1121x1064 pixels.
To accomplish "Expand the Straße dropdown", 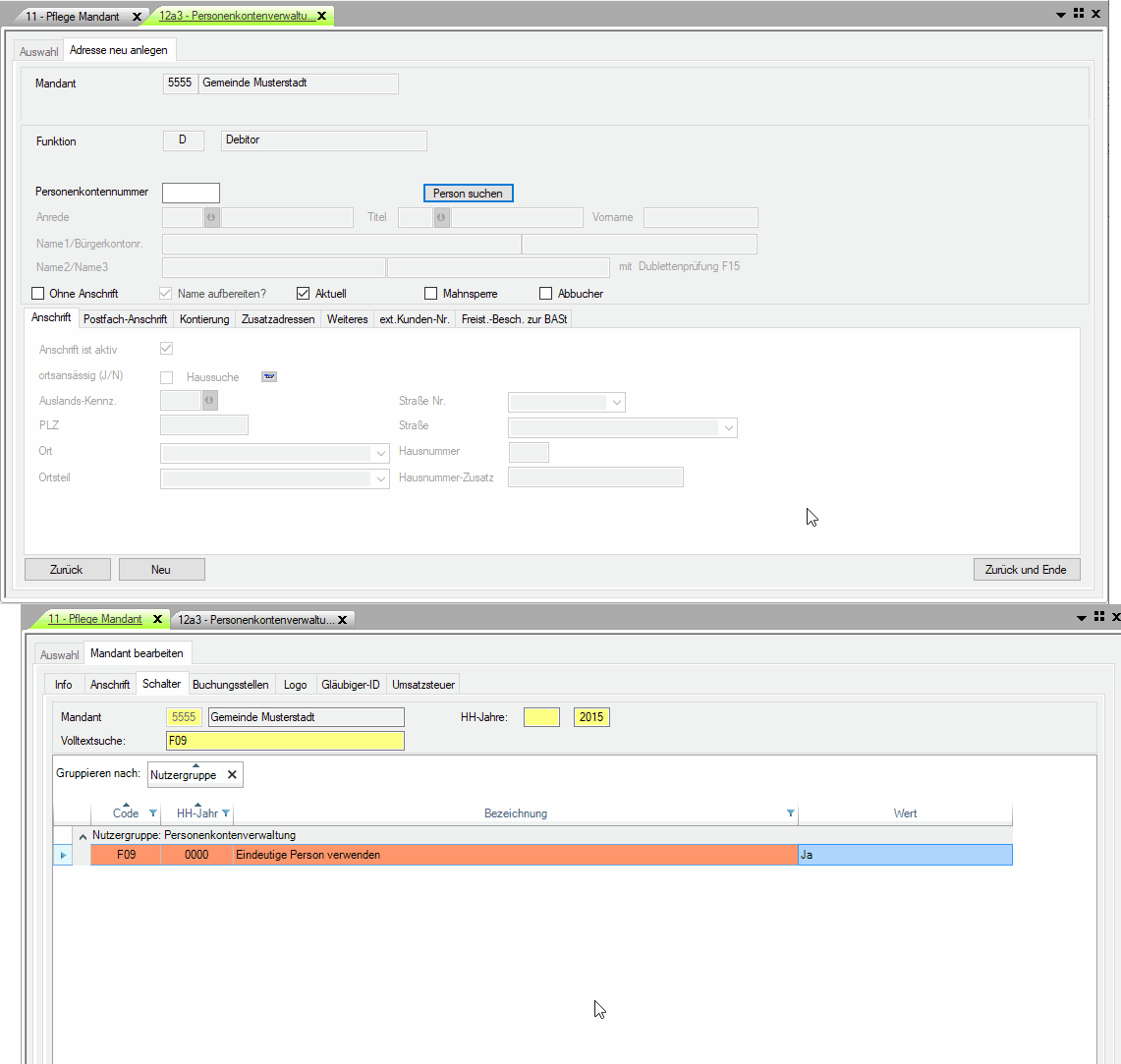I will point(728,428).
